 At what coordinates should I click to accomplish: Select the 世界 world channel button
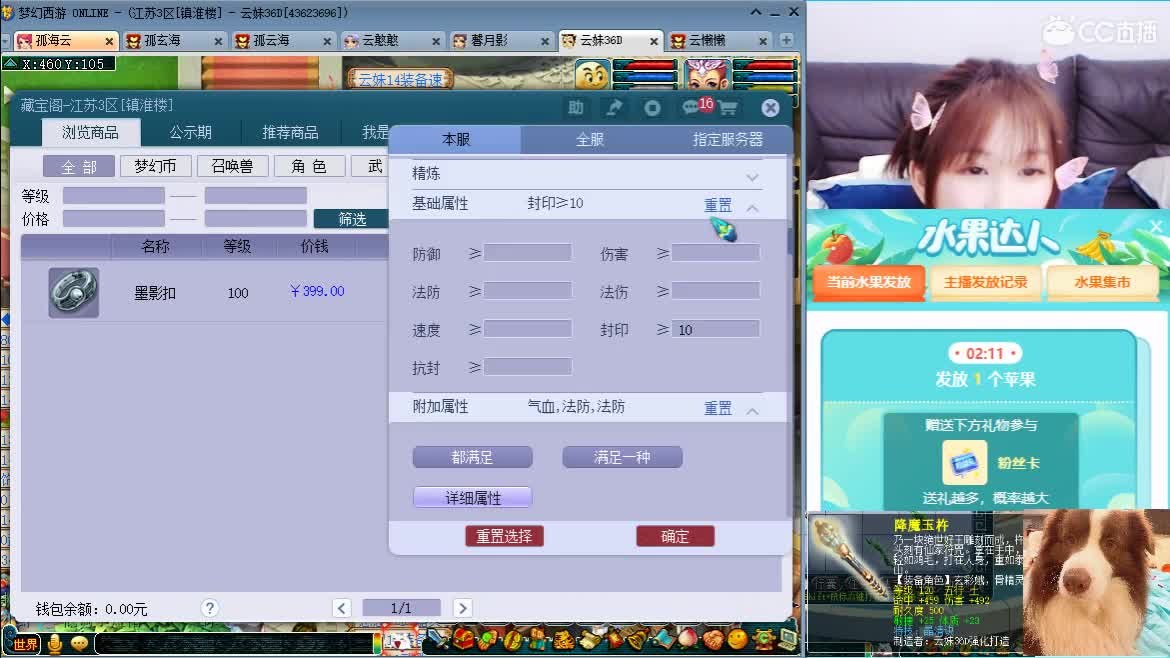[25, 643]
